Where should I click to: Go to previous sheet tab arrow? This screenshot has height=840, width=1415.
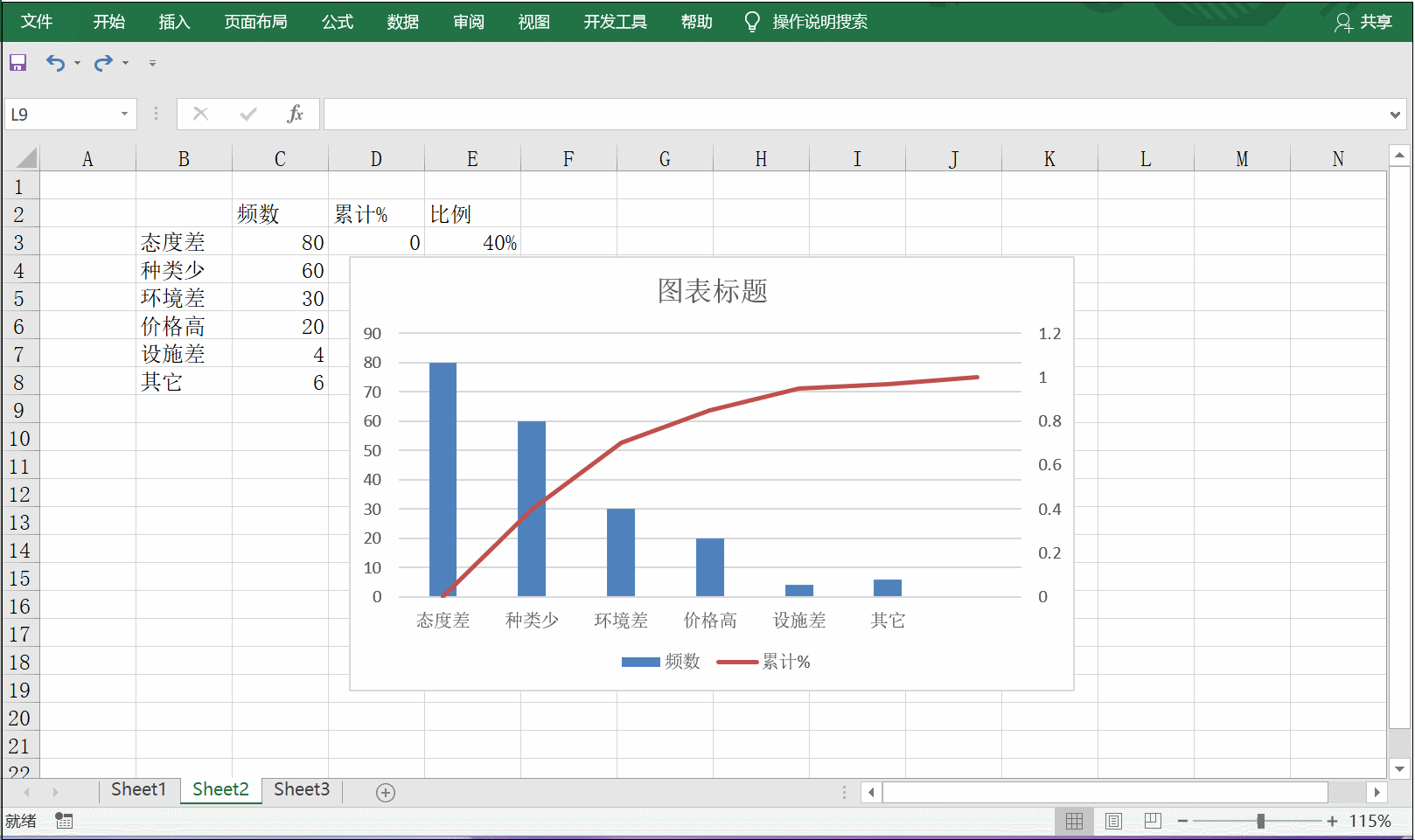click(27, 792)
